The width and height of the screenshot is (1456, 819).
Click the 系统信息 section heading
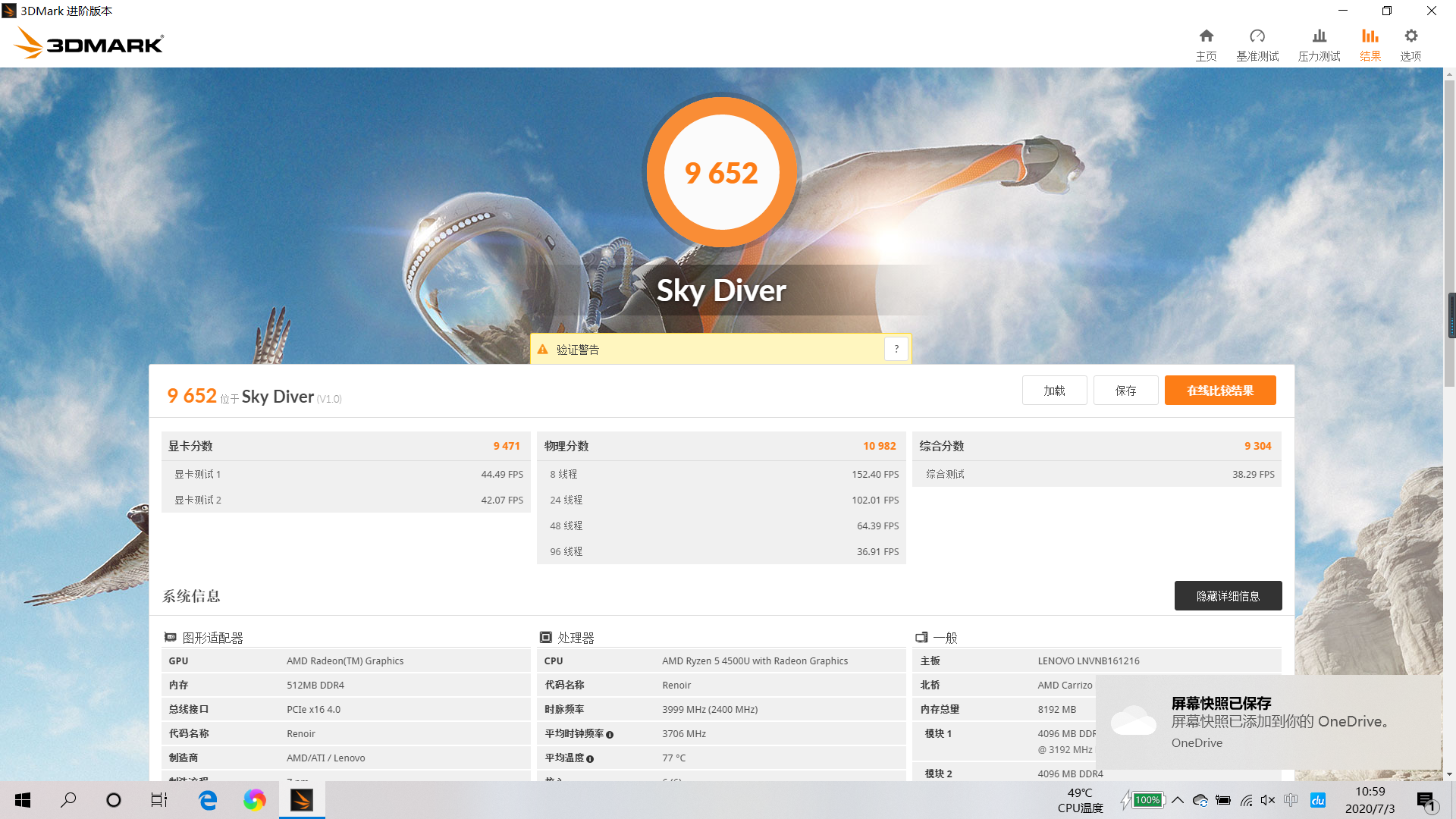[x=191, y=596]
